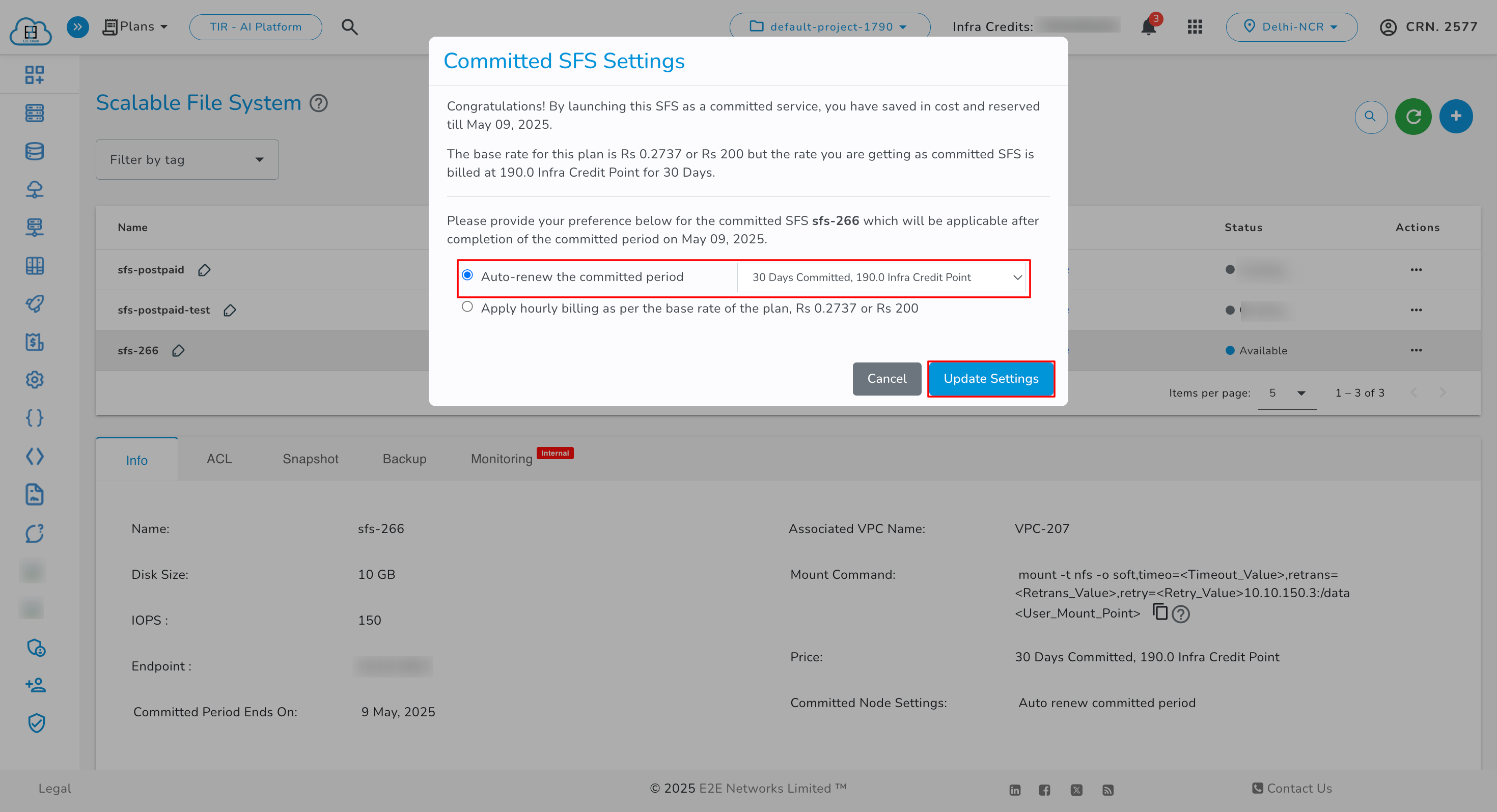Open Contact Us in the footer
1497x812 pixels.
click(1292, 788)
